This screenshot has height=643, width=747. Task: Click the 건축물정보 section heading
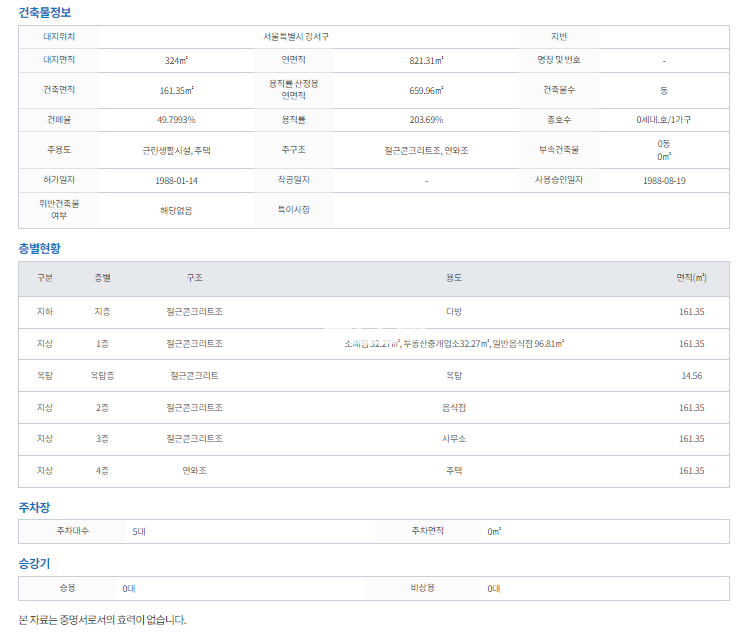(45, 13)
